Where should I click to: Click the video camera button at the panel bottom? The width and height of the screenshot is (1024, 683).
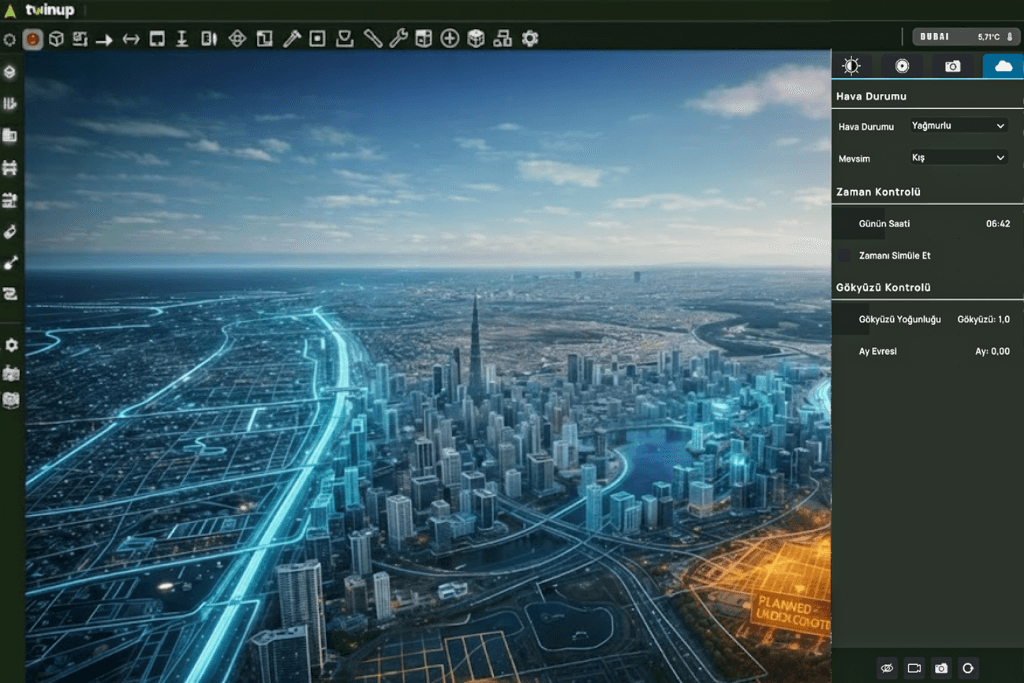click(x=914, y=668)
